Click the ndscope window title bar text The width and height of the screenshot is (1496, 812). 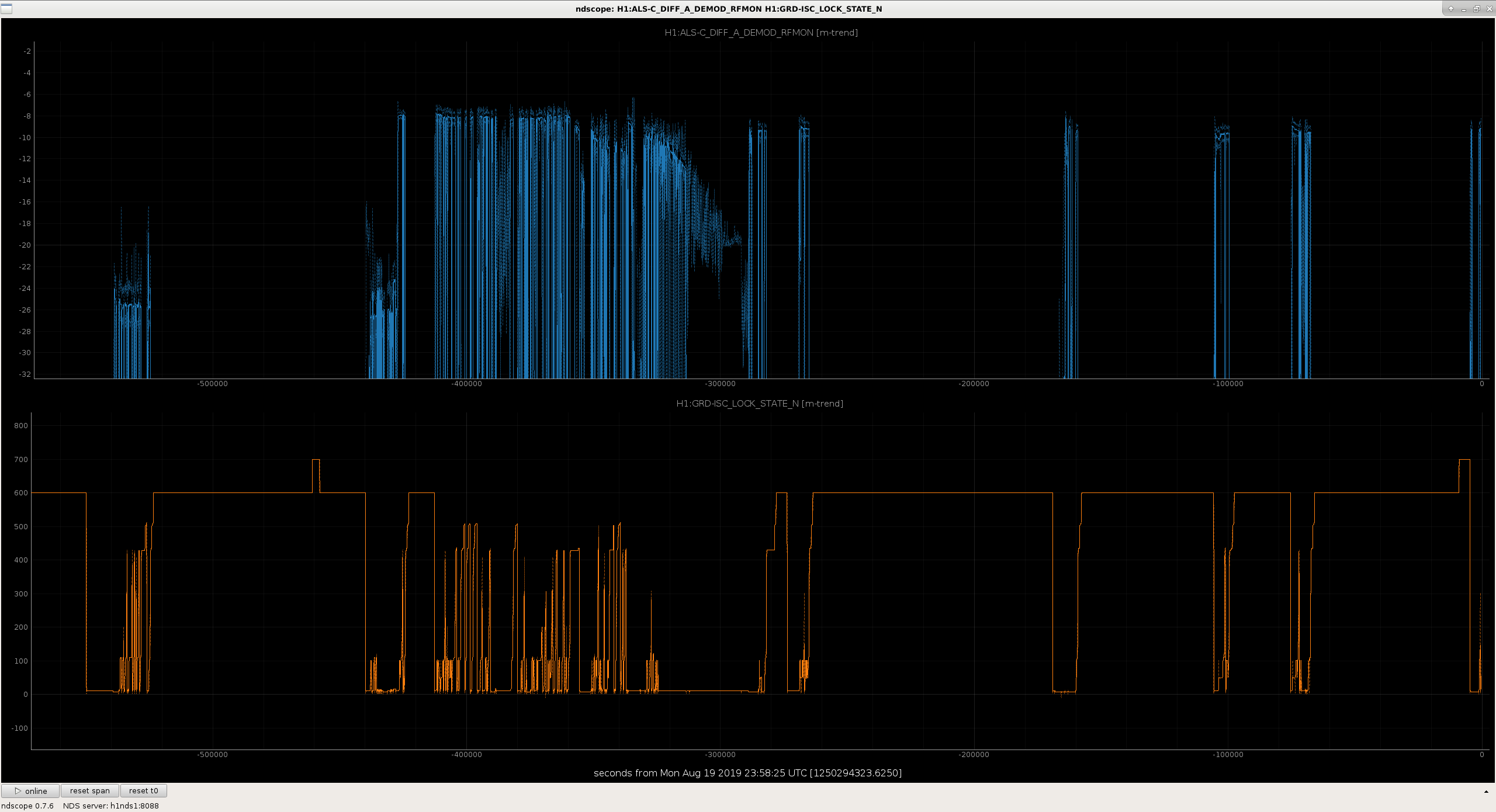point(729,9)
